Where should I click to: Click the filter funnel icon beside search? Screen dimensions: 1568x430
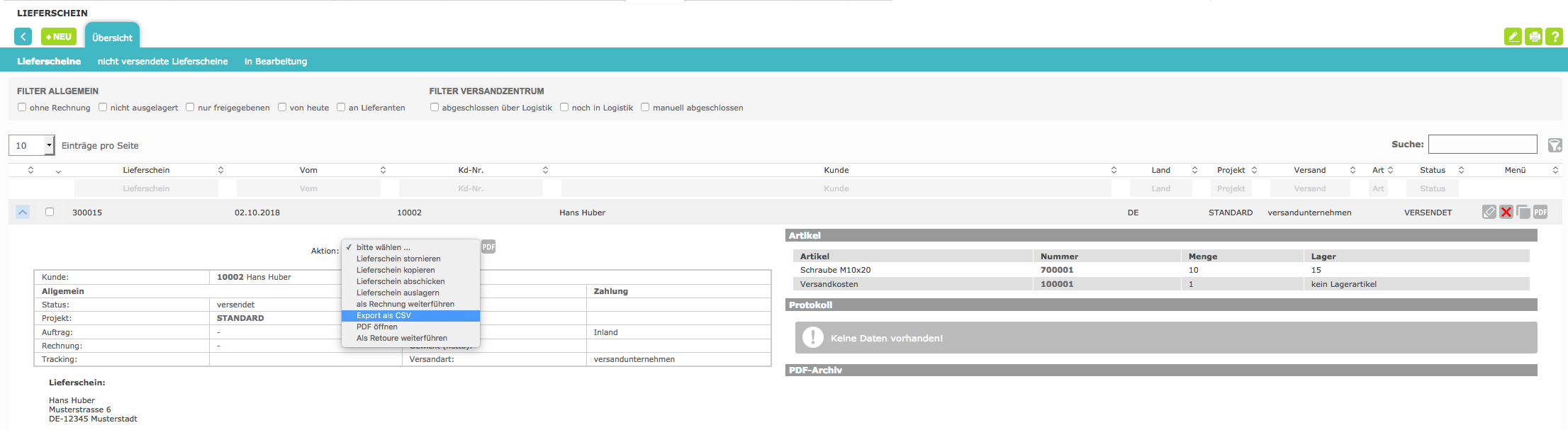click(x=1555, y=145)
